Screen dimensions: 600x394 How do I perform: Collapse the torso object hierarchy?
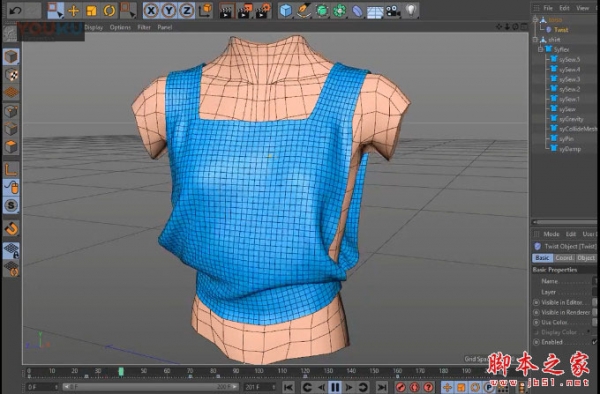click(535, 20)
